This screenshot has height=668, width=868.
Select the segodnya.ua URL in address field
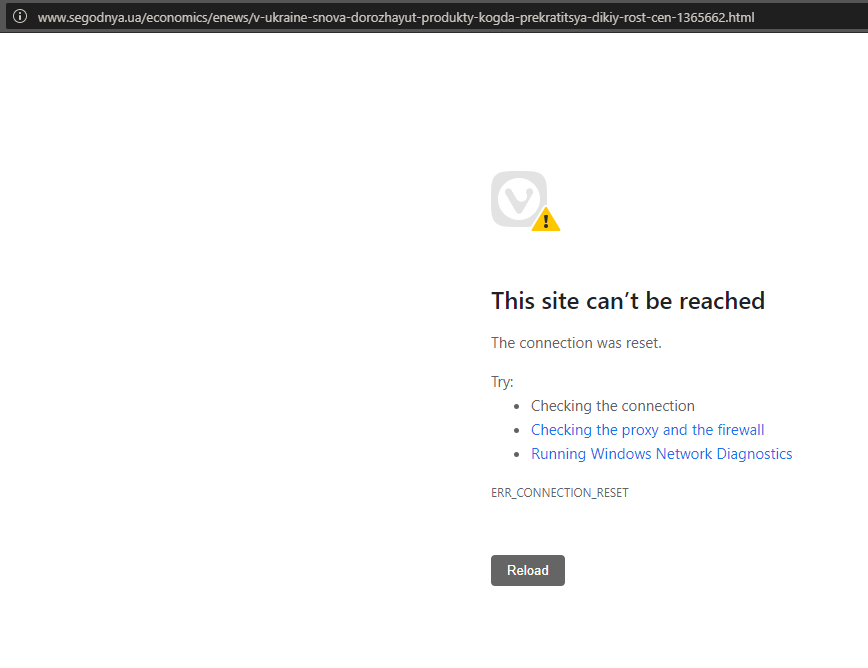pos(396,18)
